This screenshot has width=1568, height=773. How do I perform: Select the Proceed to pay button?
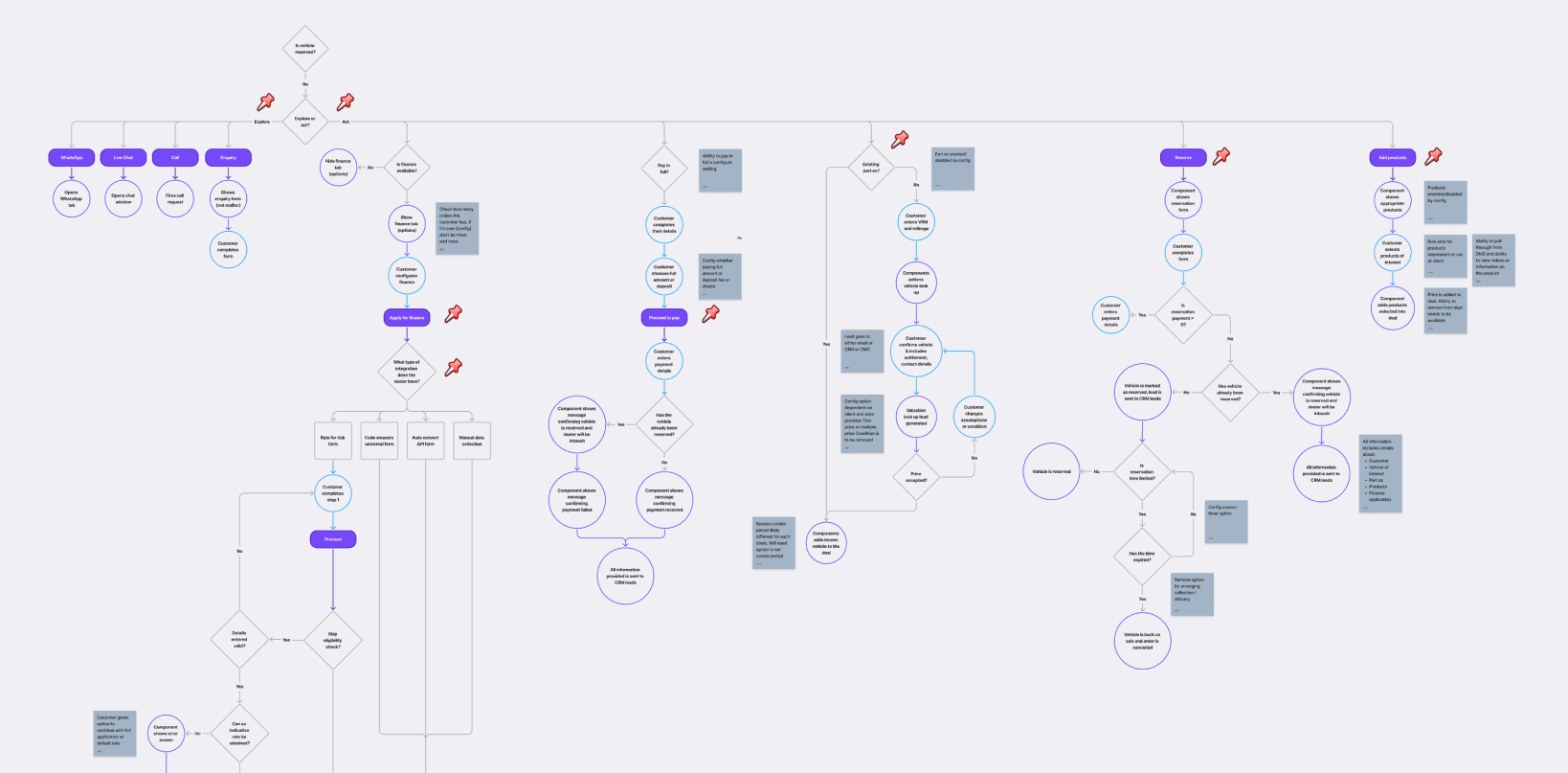tap(664, 318)
